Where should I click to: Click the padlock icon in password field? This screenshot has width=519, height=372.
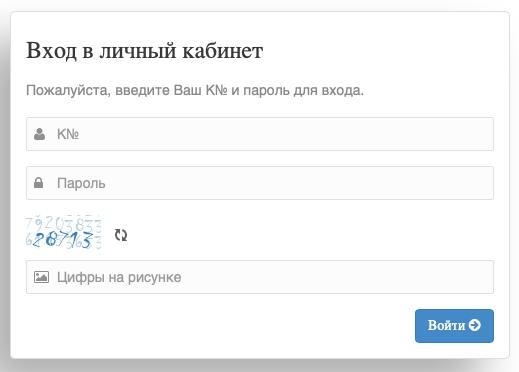pos(39,183)
